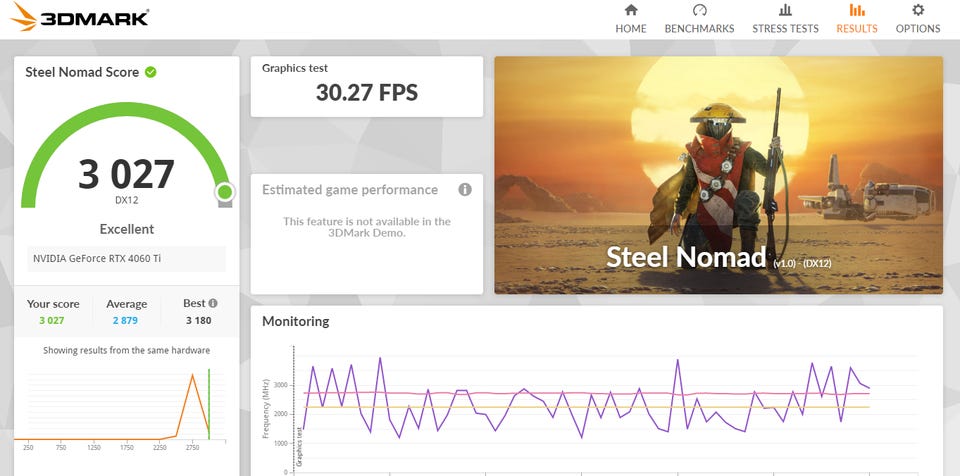The image size is (960, 476).
Task: Click the 30.27 FPS graphics test result
Action: (367, 93)
